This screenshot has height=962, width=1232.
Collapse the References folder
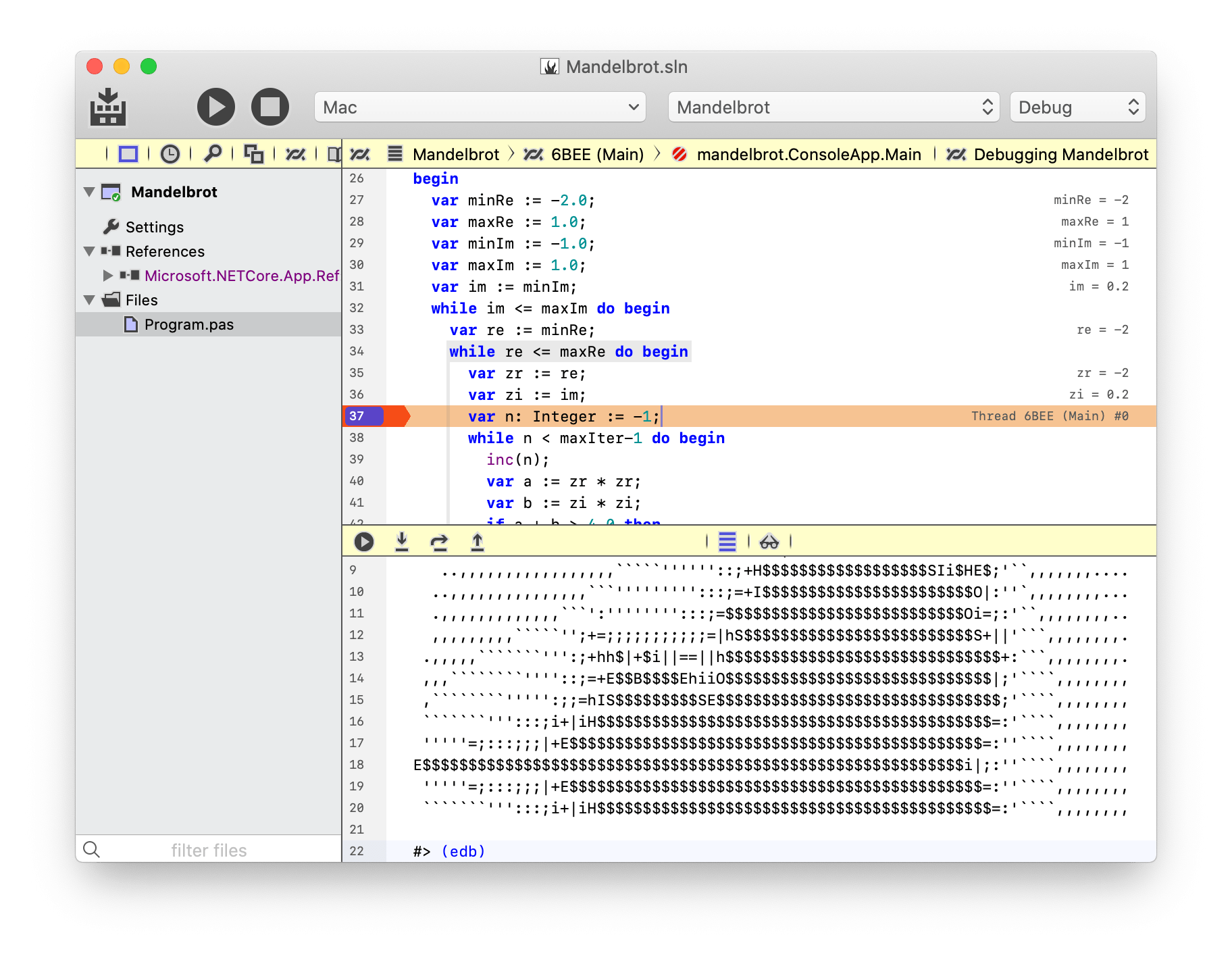point(89,251)
